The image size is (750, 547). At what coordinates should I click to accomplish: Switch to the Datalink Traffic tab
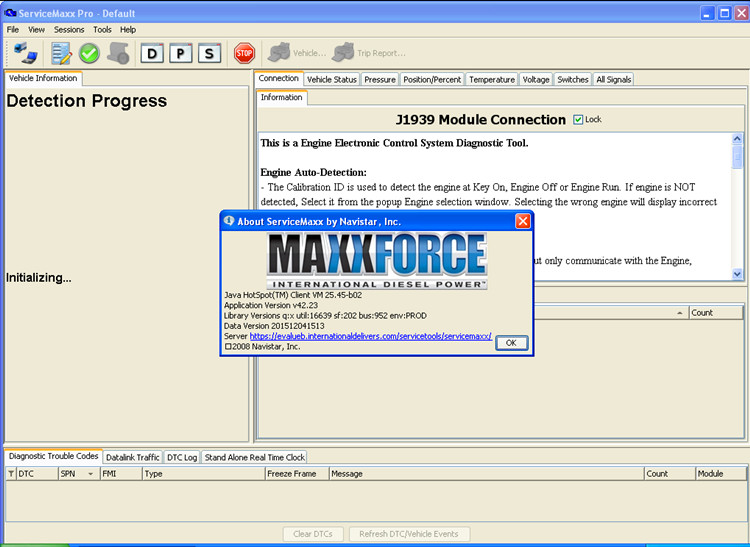[x=132, y=457]
